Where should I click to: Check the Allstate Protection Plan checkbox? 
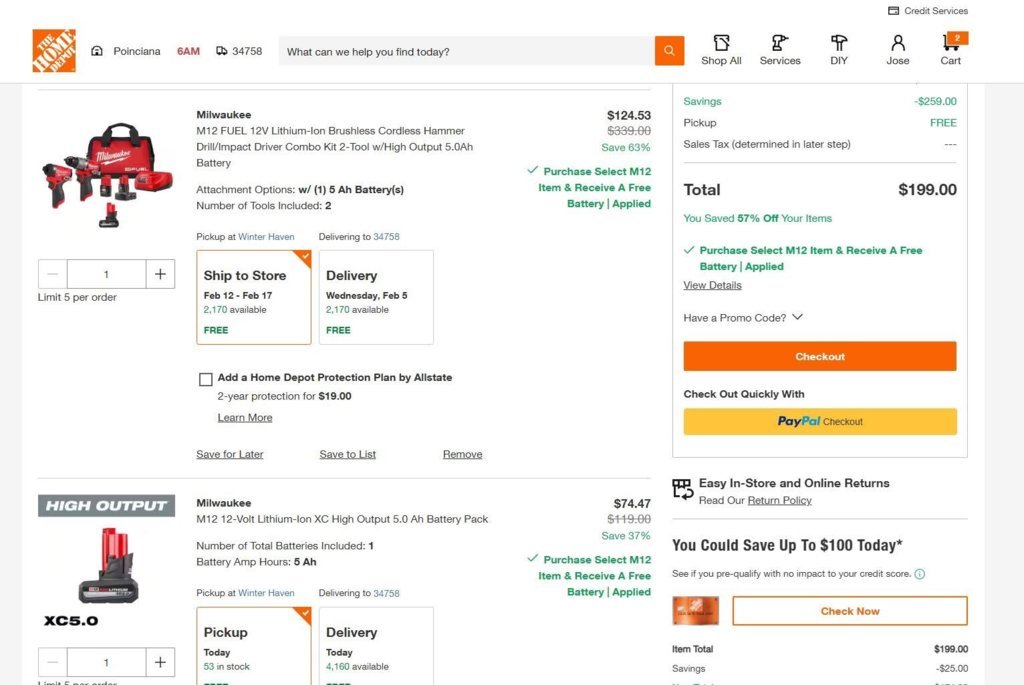(206, 379)
